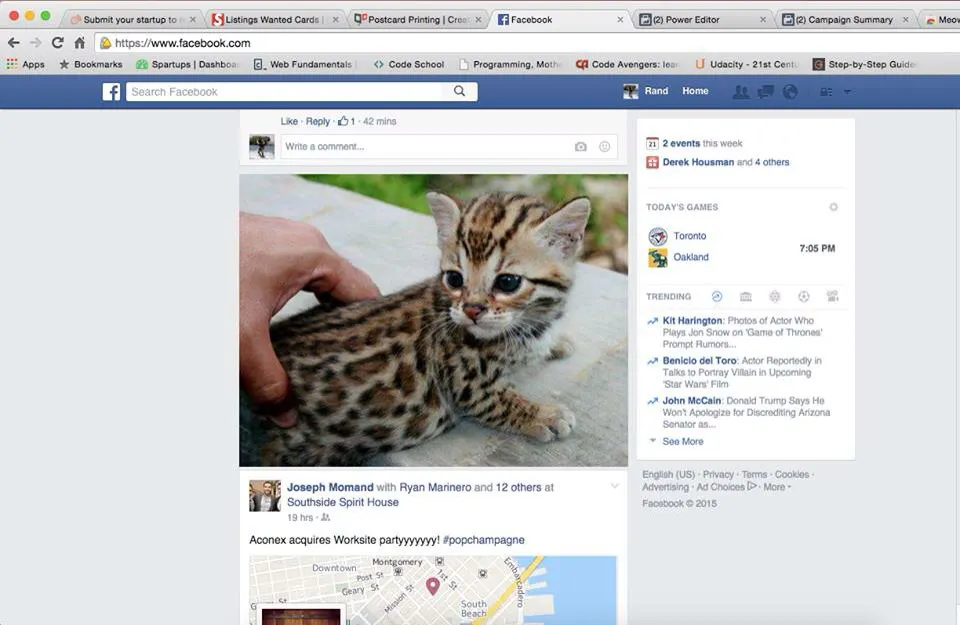Select trending politics icon
This screenshot has width=960, height=625.
746,296
